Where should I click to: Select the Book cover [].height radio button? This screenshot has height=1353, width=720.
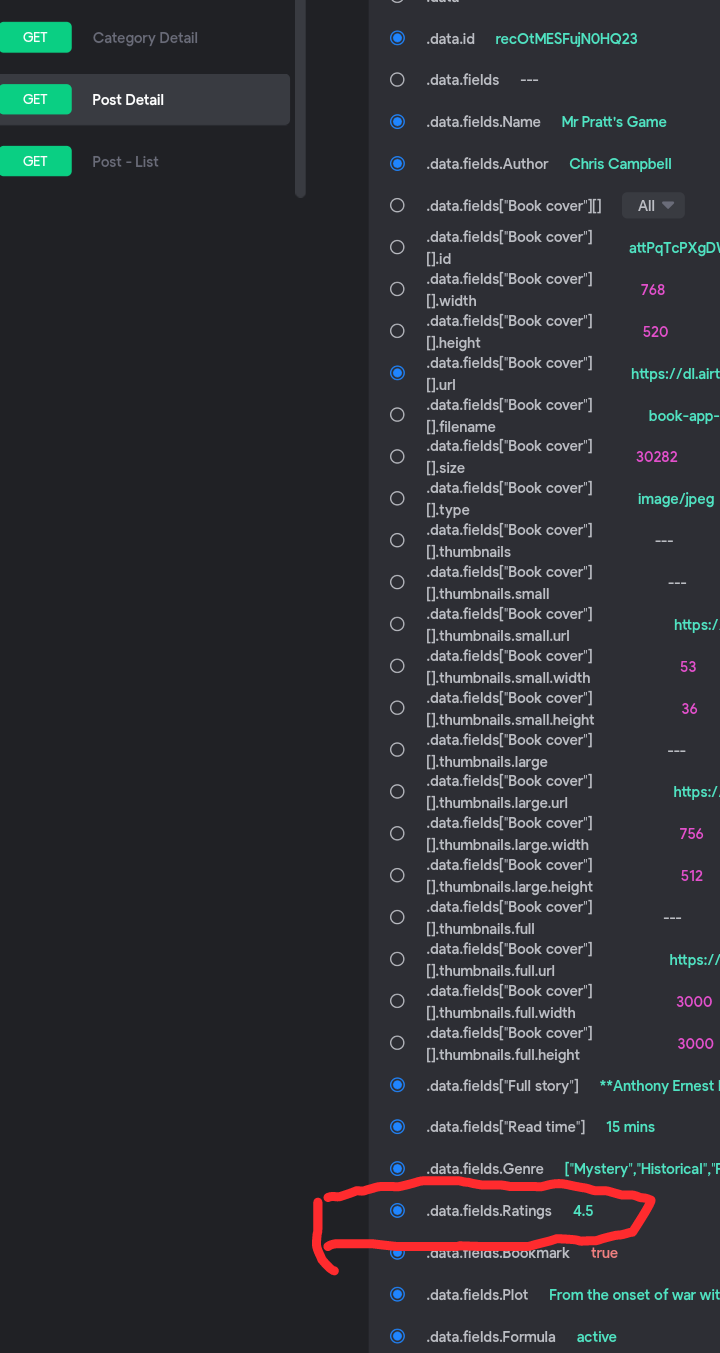(x=397, y=331)
